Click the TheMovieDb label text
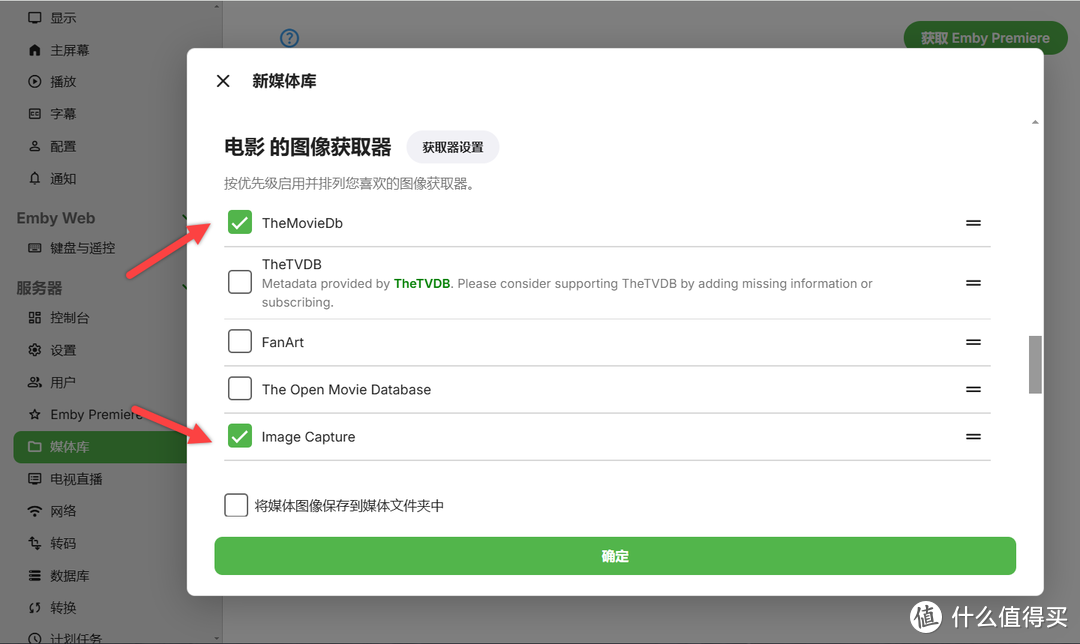Image resolution: width=1080 pixels, height=644 pixels. (302, 223)
